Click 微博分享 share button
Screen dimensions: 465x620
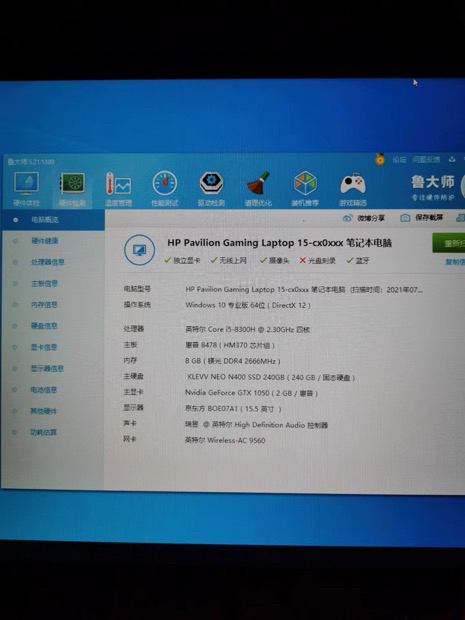click(364, 218)
